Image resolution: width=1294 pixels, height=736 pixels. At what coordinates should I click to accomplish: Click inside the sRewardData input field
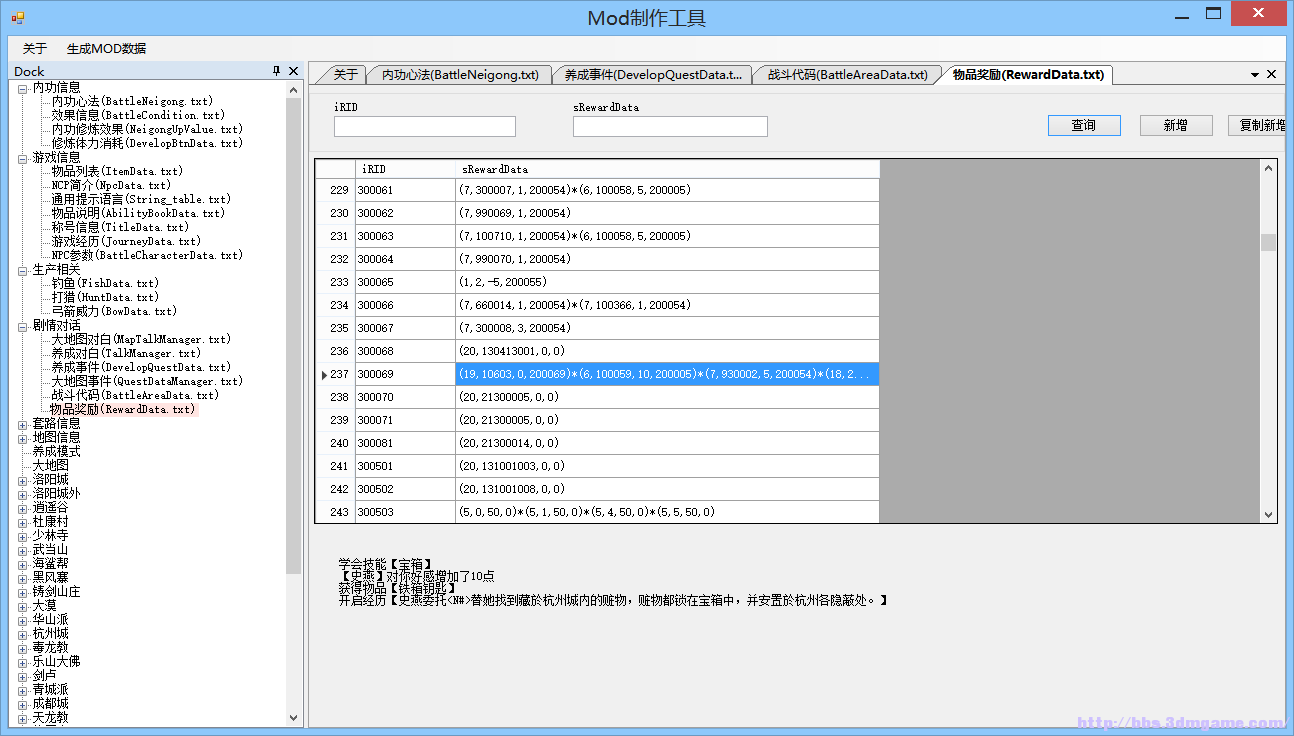click(670, 126)
